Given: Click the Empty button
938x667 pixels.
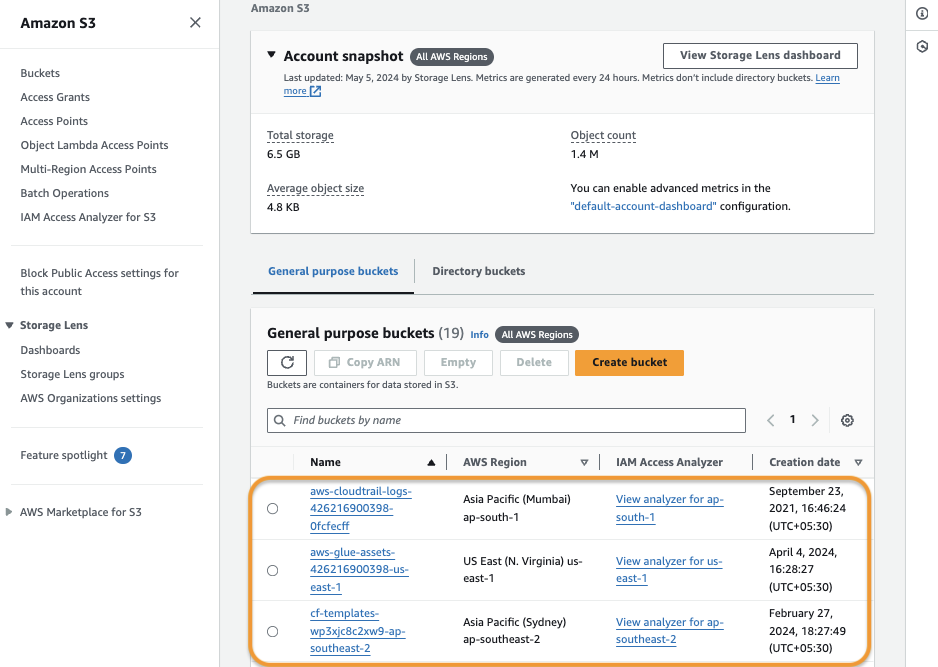Looking at the screenshot, I should click(x=458, y=363).
